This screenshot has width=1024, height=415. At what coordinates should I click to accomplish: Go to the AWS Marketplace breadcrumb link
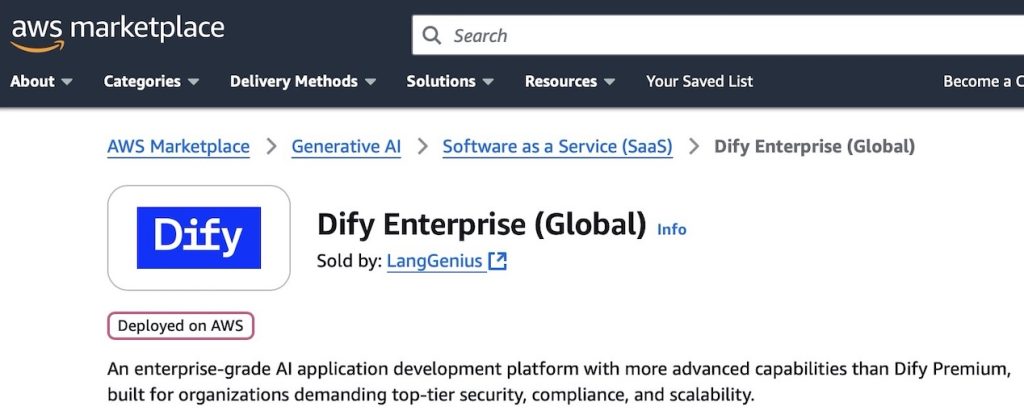click(178, 147)
